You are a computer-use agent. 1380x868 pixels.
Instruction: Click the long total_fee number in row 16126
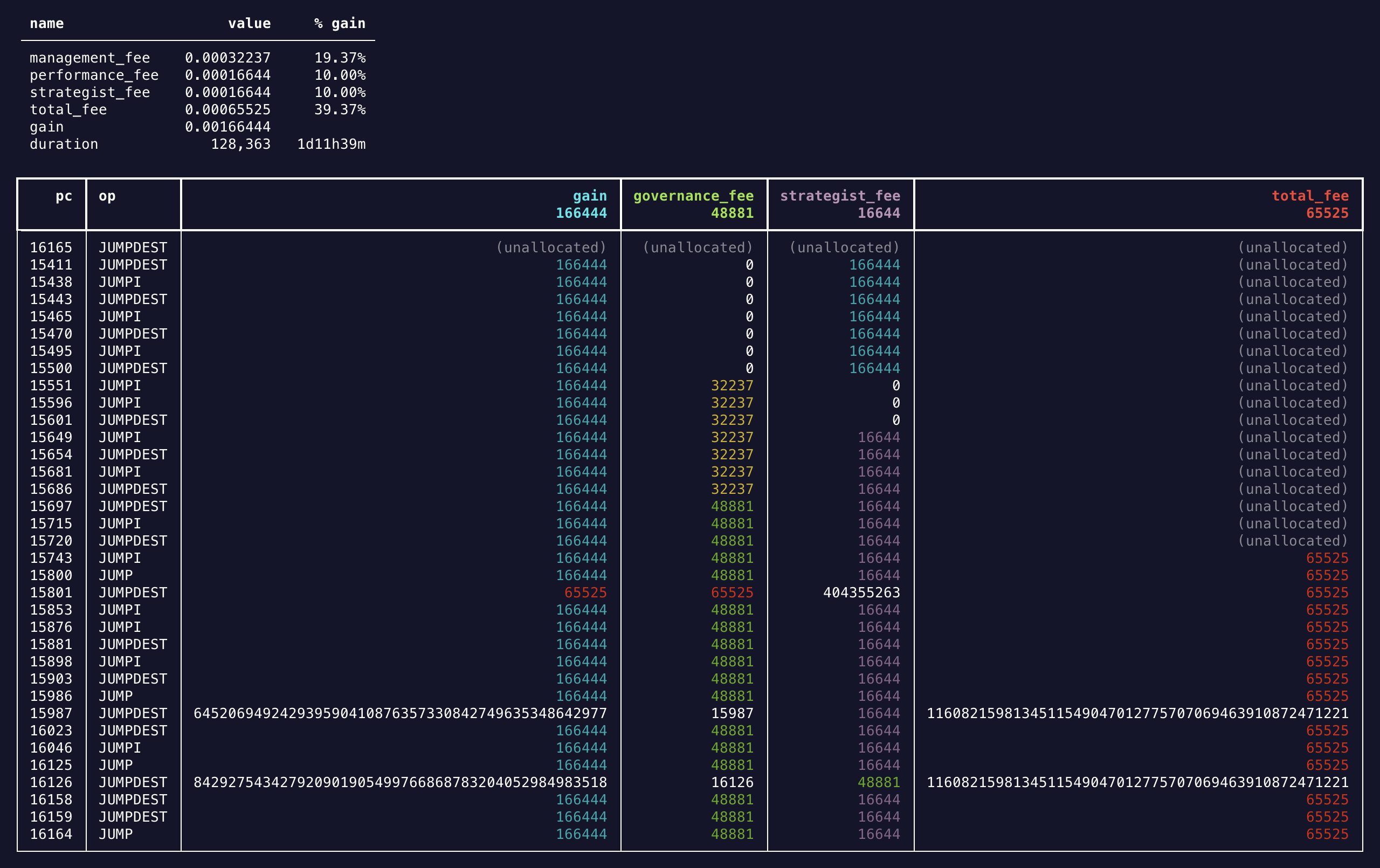pyautogui.click(x=1137, y=783)
